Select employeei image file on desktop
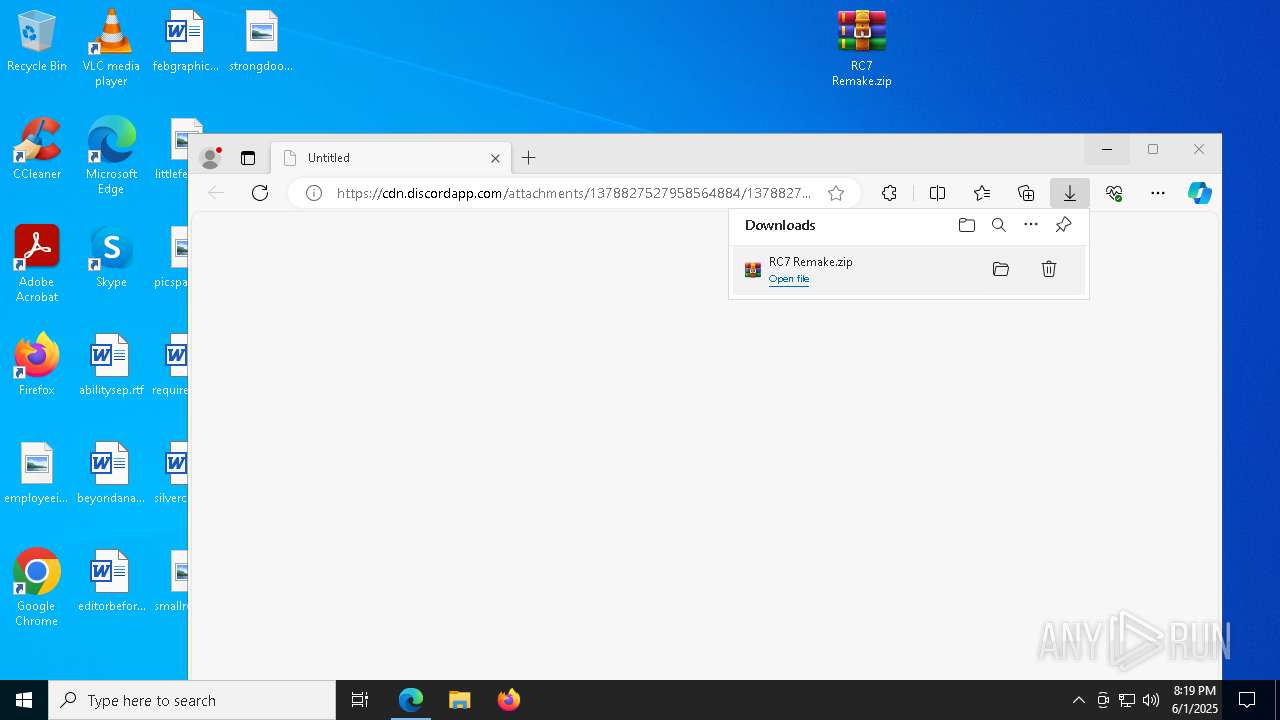The width and height of the screenshot is (1280, 720). click(x=37, y=474)
